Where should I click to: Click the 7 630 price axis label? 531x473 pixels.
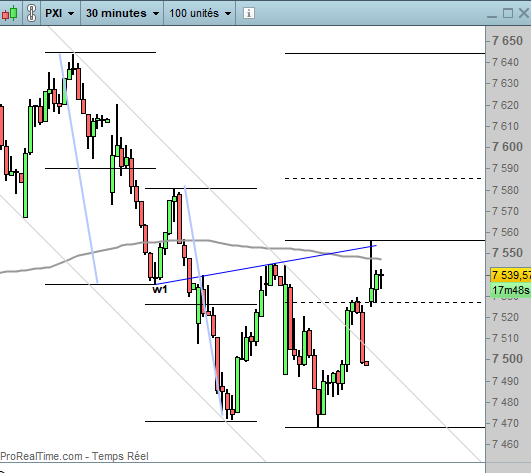click(x=505, y=83)
